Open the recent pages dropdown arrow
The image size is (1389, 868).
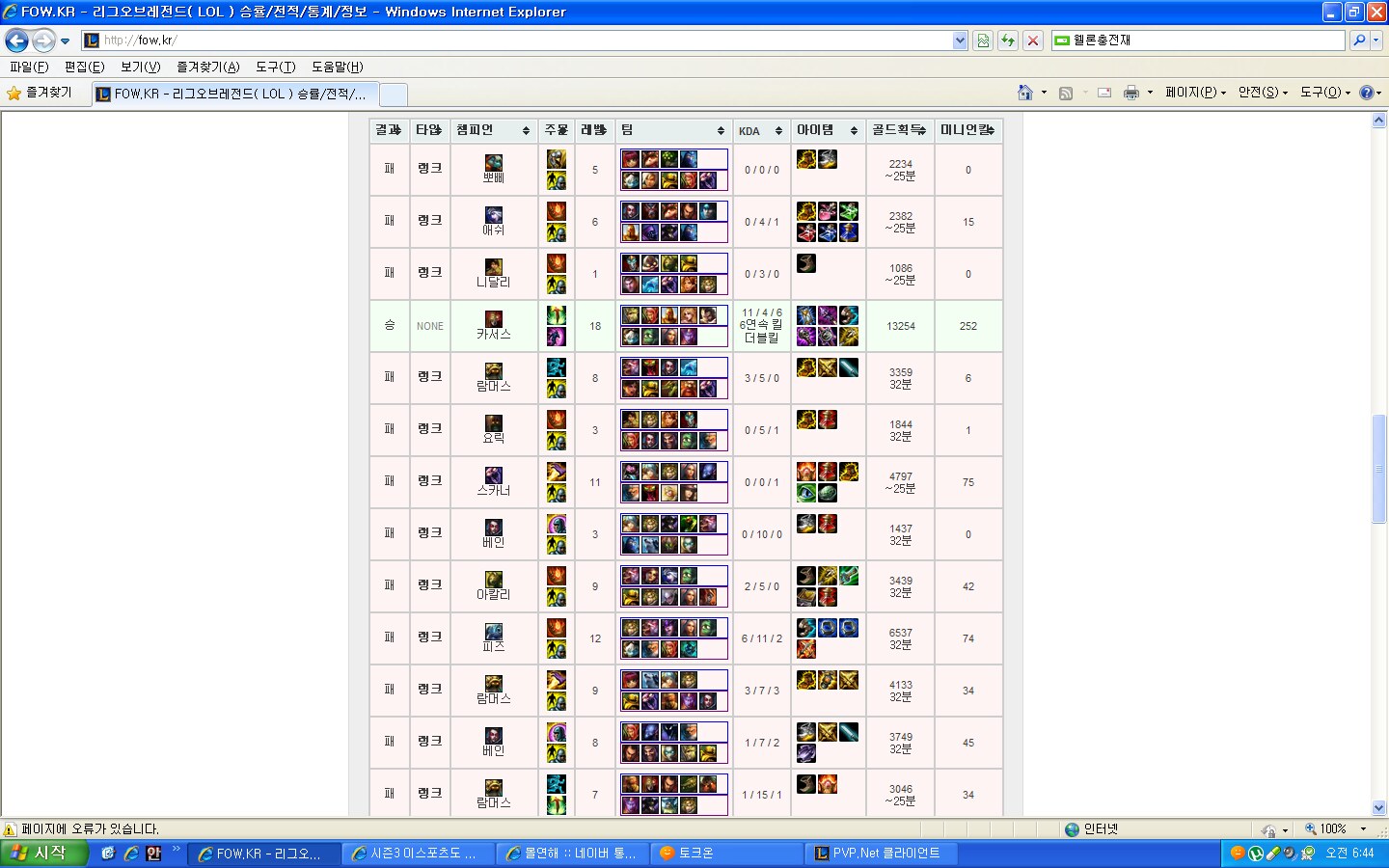[x=65, y=41]
